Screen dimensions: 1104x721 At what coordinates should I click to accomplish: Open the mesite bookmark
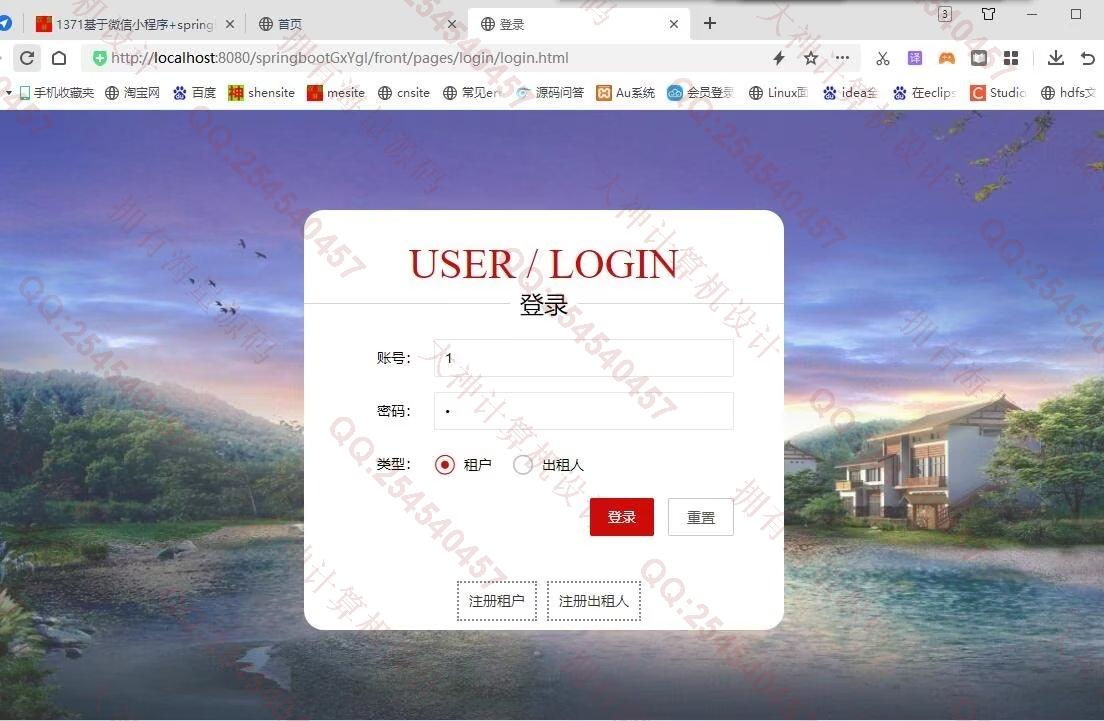[x=336, y=92]
